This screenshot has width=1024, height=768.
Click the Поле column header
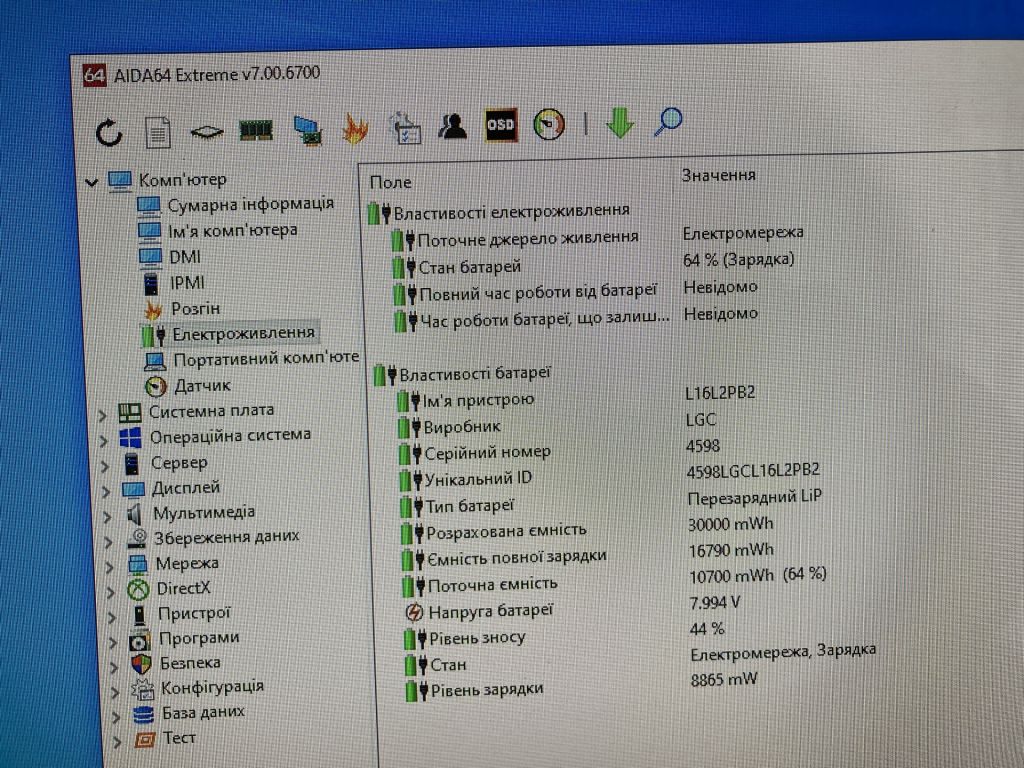(391, 182)
